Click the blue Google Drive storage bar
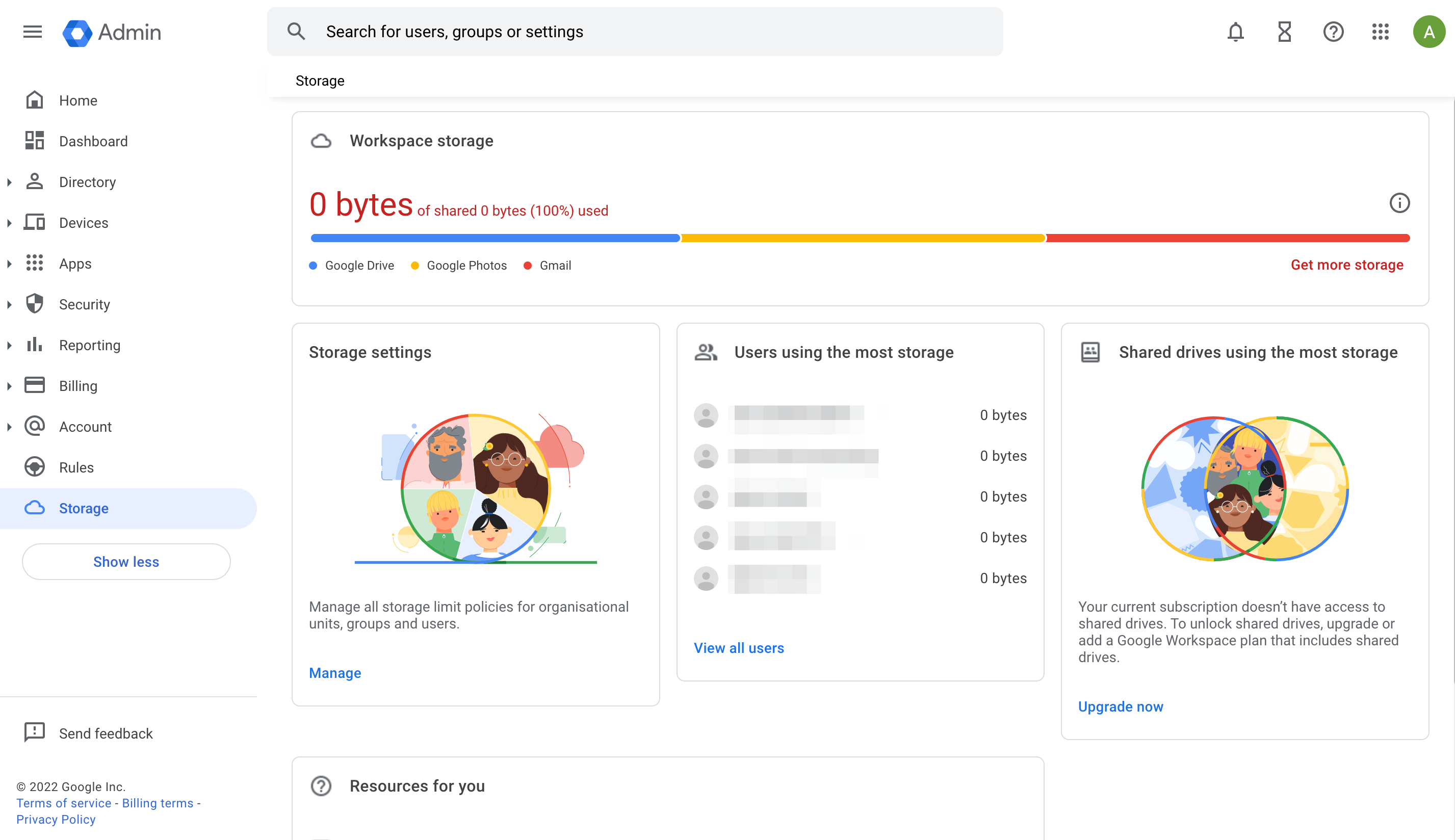This screenshot has height=840, width=1455. pos(495,238)
